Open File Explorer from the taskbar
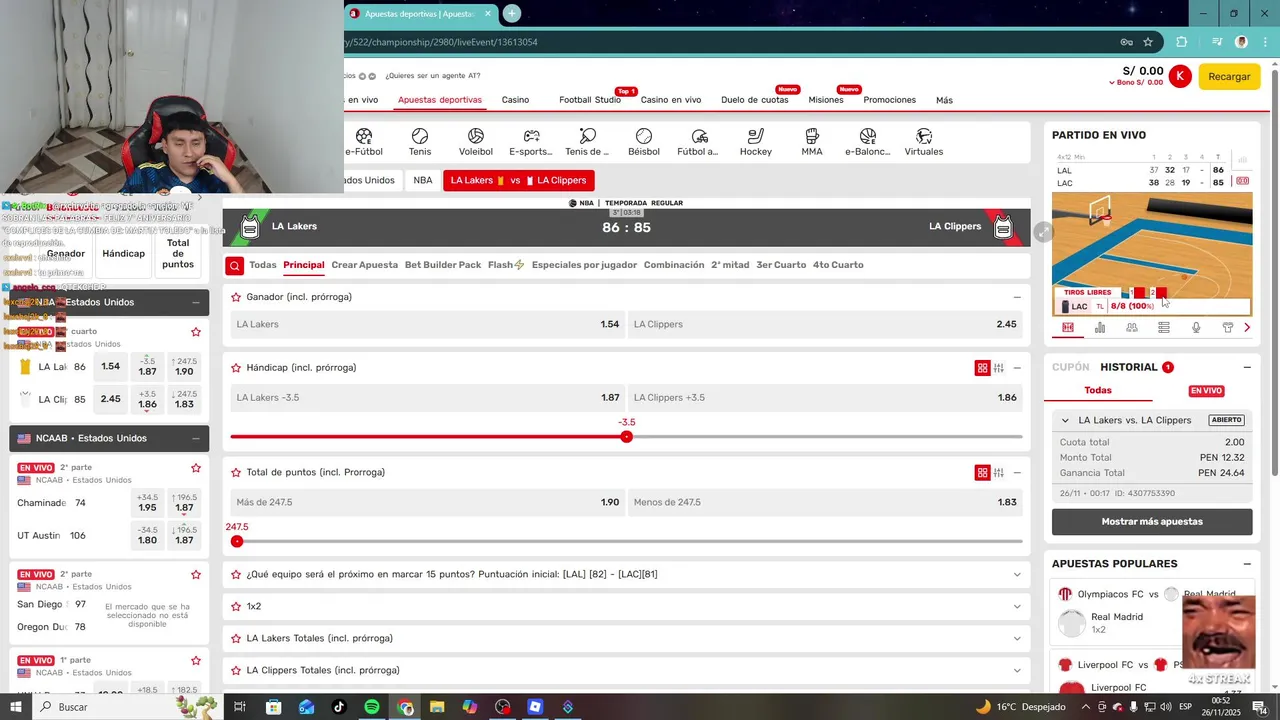Image resolution: width=1280 pixels, height=720 pixels. pyautogui.click(x=437, y=707)
